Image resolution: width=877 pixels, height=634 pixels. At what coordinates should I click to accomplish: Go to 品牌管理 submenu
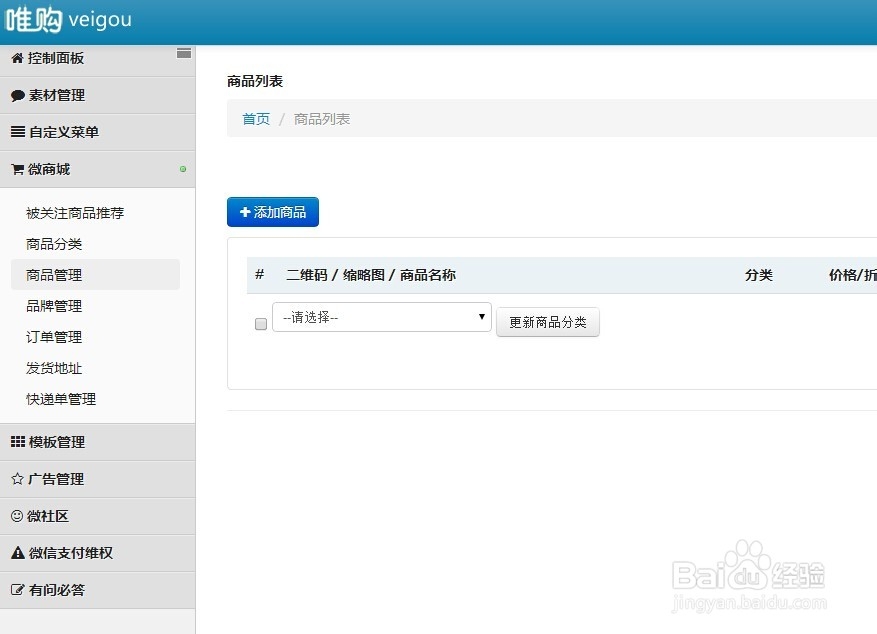(54, 306)
